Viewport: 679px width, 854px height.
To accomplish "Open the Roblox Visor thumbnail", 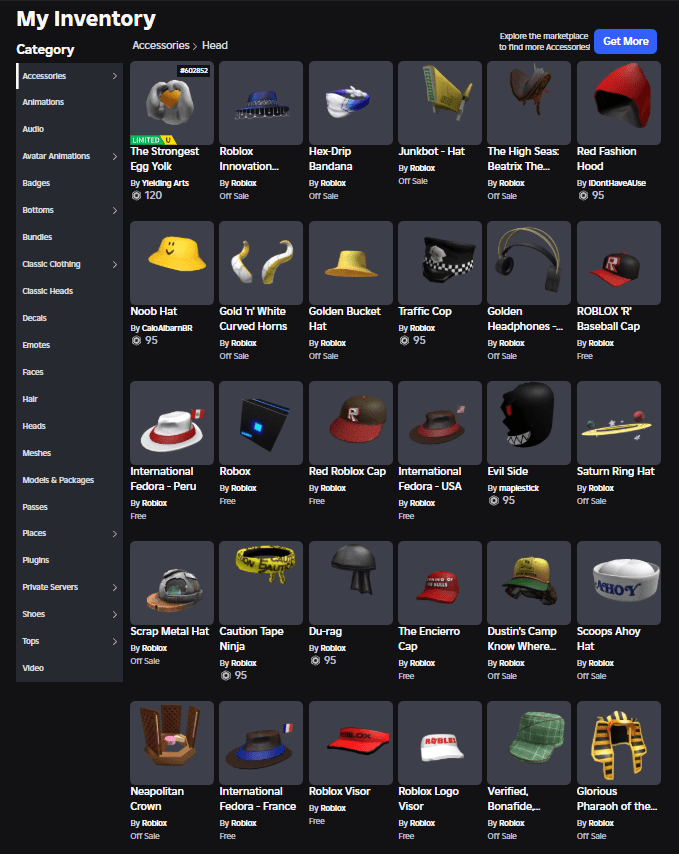I will coord(351,743).
